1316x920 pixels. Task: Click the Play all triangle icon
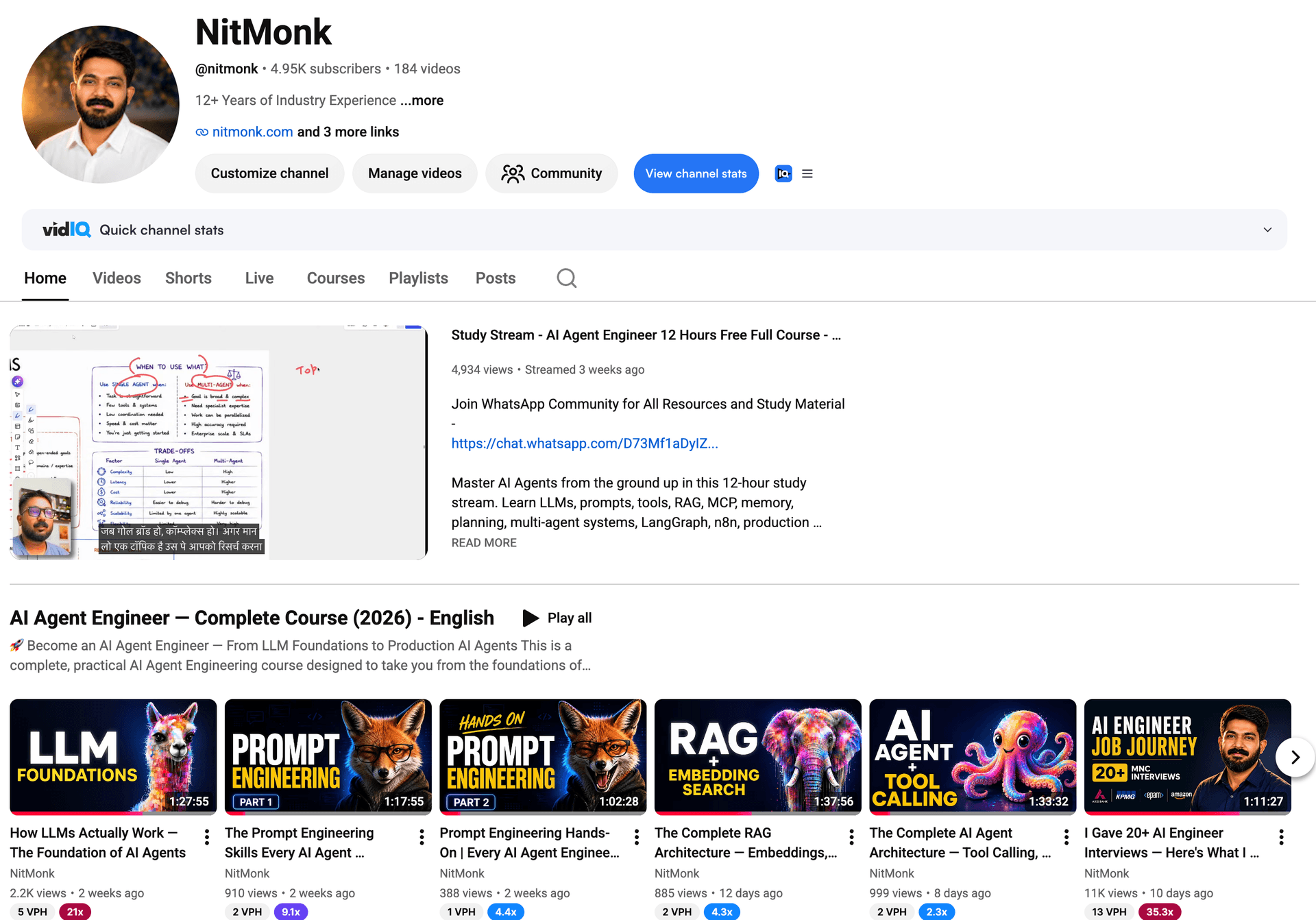(531, 618)
